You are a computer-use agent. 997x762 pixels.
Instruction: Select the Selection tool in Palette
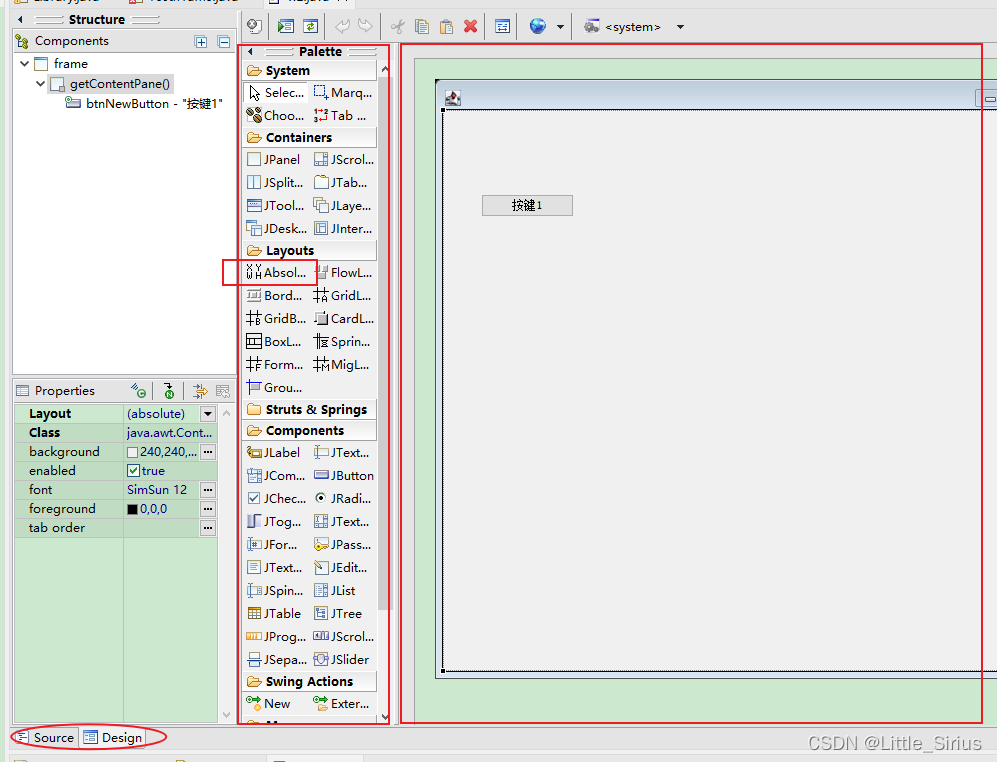click(x=276, y=93)
